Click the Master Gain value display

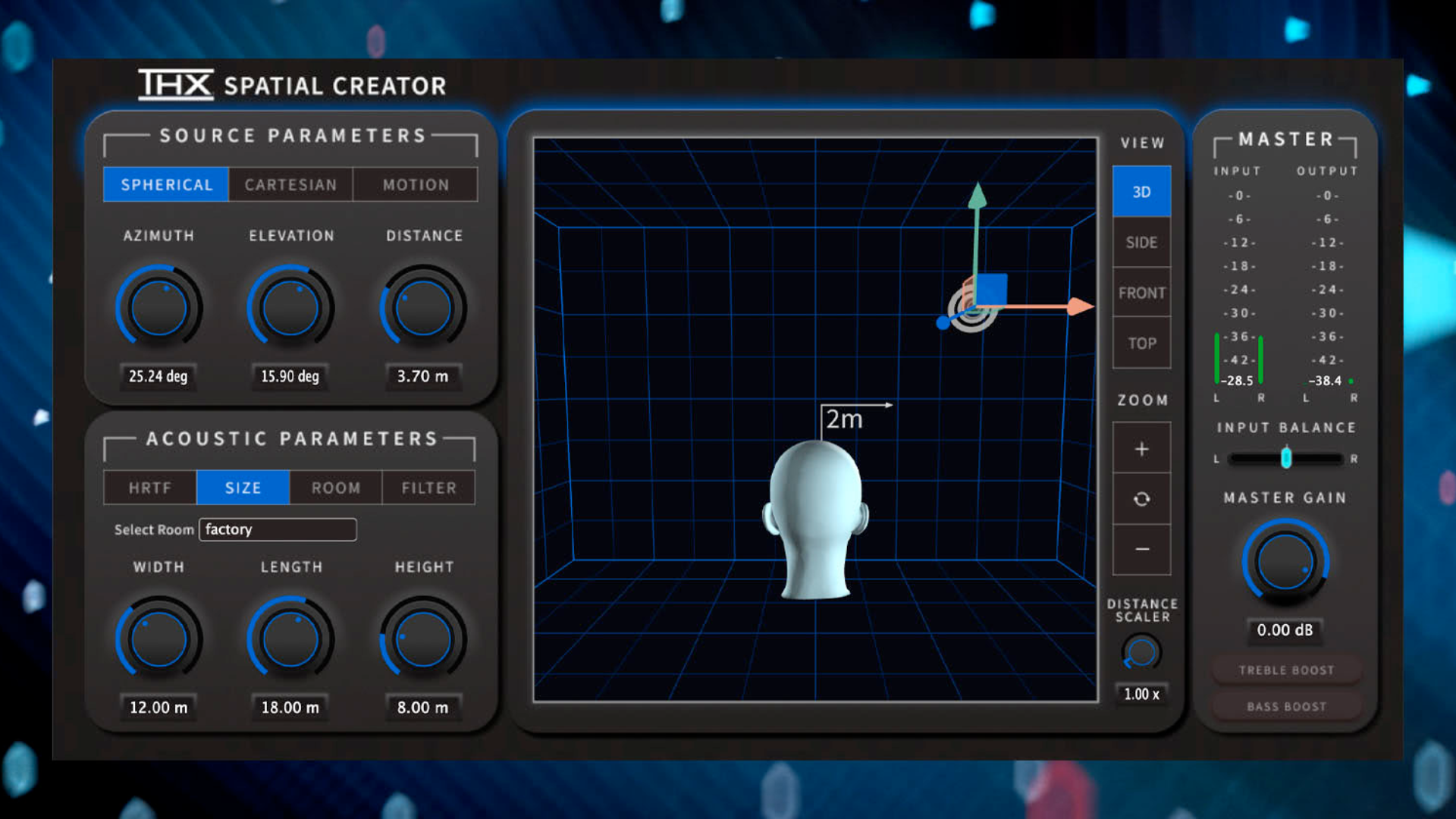(1285, 629)
